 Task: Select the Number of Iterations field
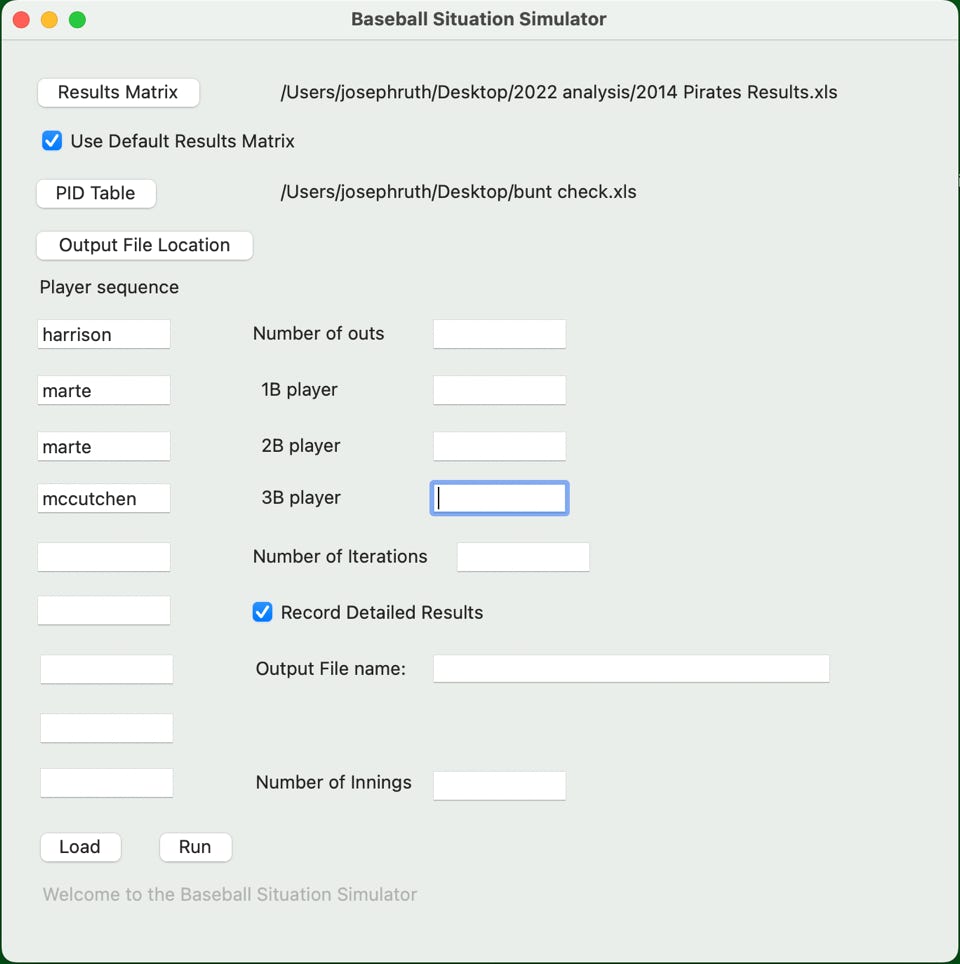pyautogui.click(x=523, y=557)
